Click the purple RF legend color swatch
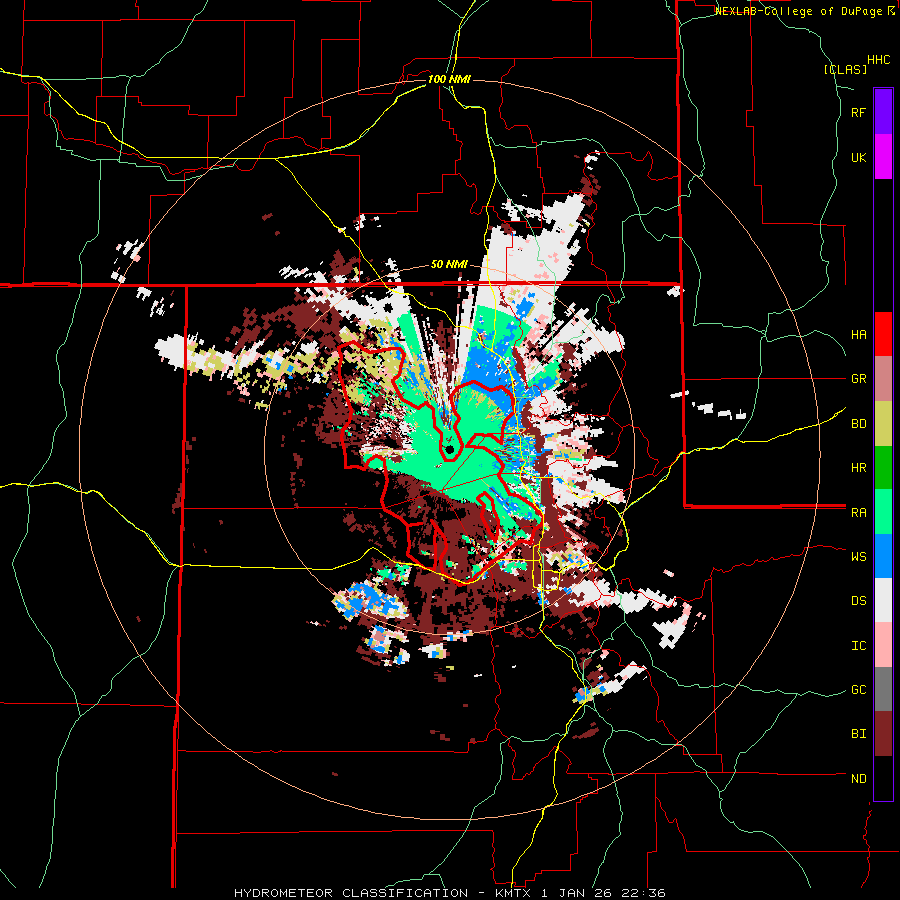The image size is (900, 900). [883, 112]
